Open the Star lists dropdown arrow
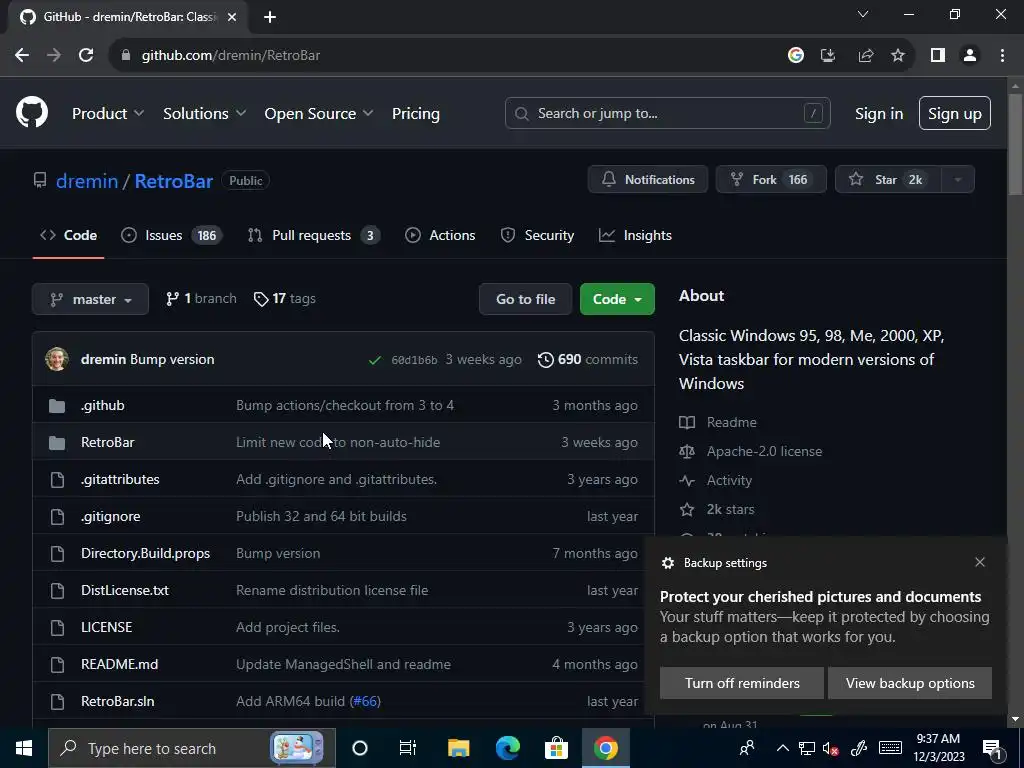Viewport: 1024px width, 768px height. pos(958,180)
